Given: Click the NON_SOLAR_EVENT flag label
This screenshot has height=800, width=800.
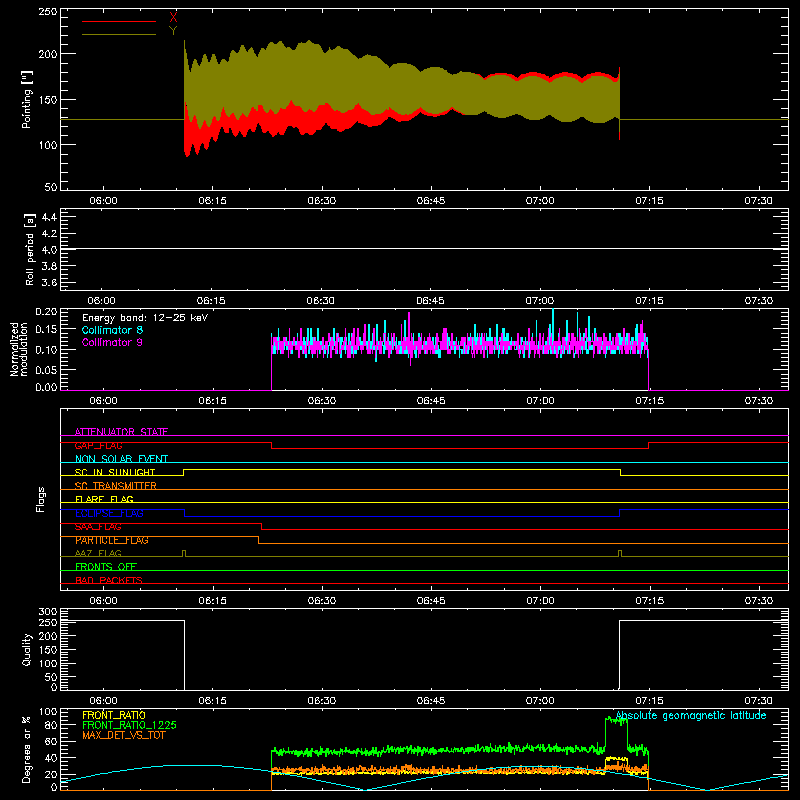Looking at the screenshot, I should pyautogui.click(x=121, y=459).
